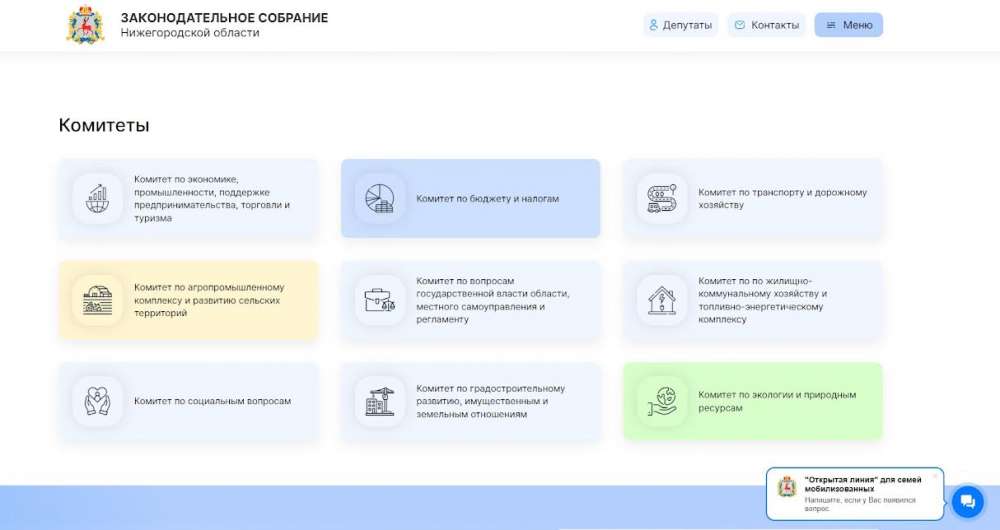Viewport: 1000px width, 530px height.
Task: Open Комитет по транспорту и дорожному хозяйству
Action: pyautogui.click(x=782, y=198)
